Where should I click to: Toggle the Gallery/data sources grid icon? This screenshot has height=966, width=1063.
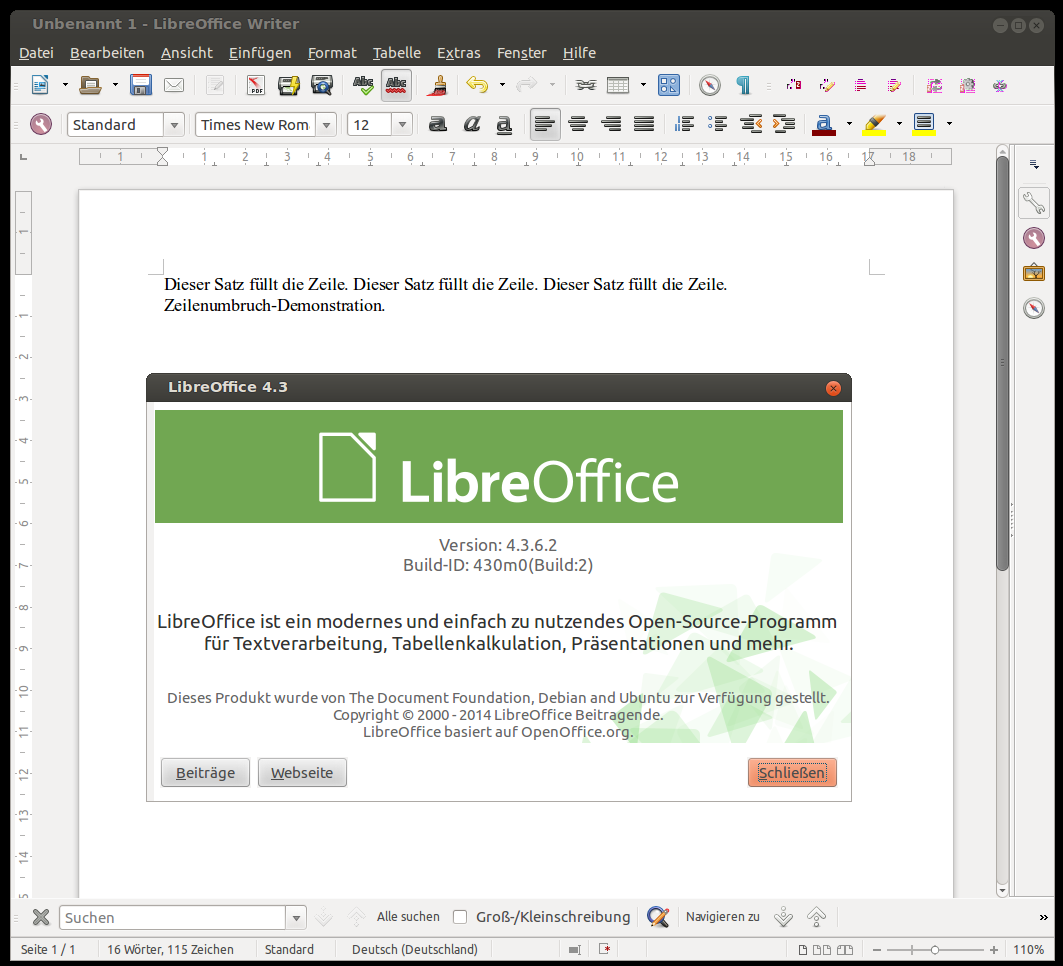pyautogui.click(x=668, y=85)
